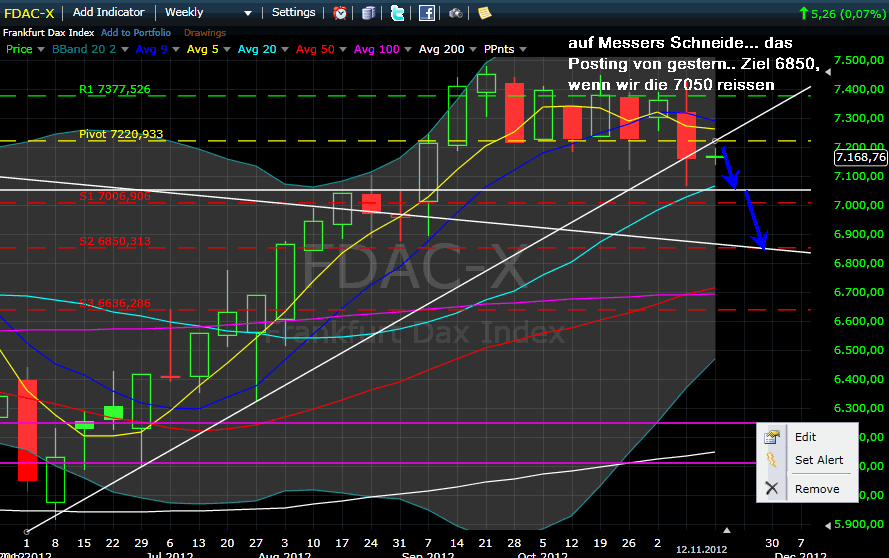Expand the Avg 100 dropdown arrow
Screen dimensions: 889x558
point(408,50)
